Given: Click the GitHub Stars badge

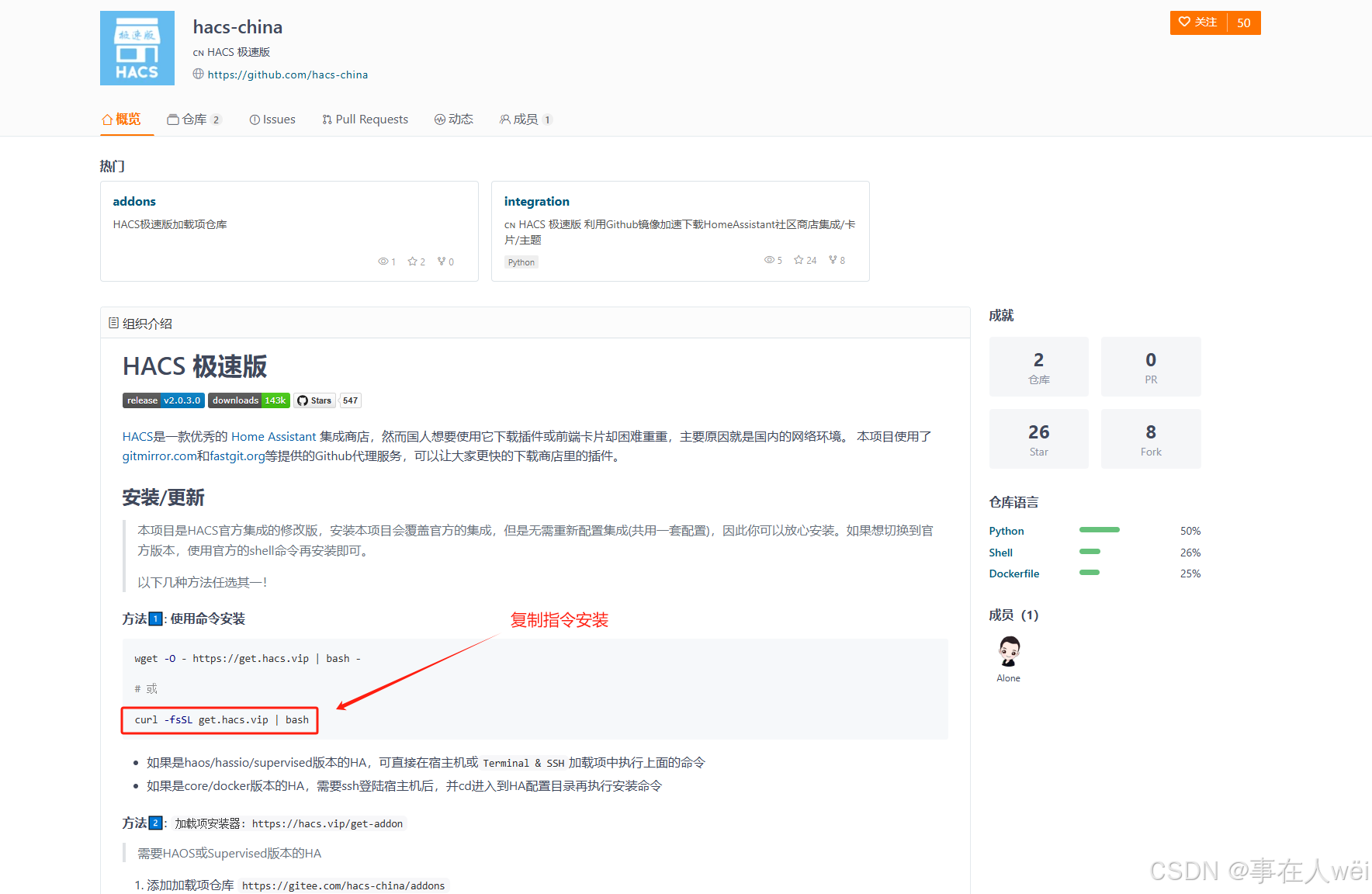Looking at the screenshot, I should point(314,400).
